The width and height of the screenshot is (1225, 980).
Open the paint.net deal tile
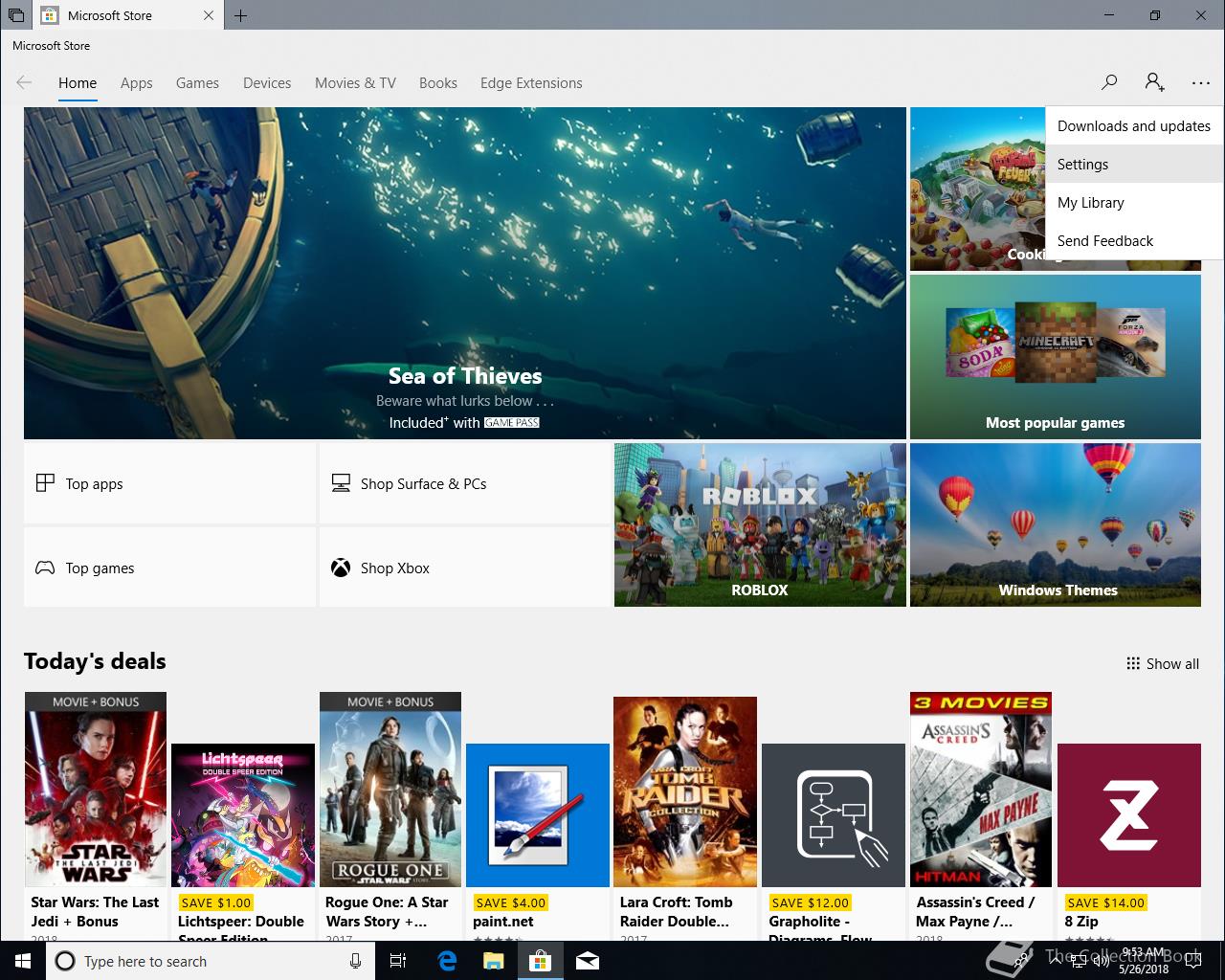538,815
